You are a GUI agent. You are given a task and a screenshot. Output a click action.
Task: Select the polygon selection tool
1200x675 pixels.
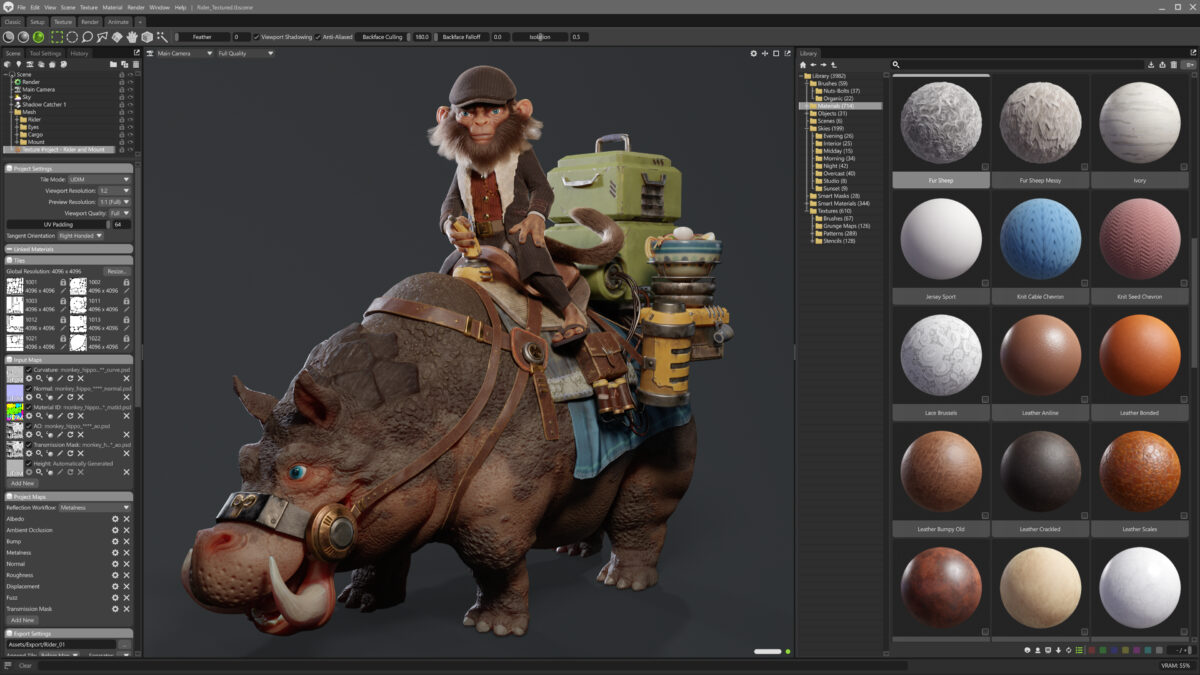103,37
